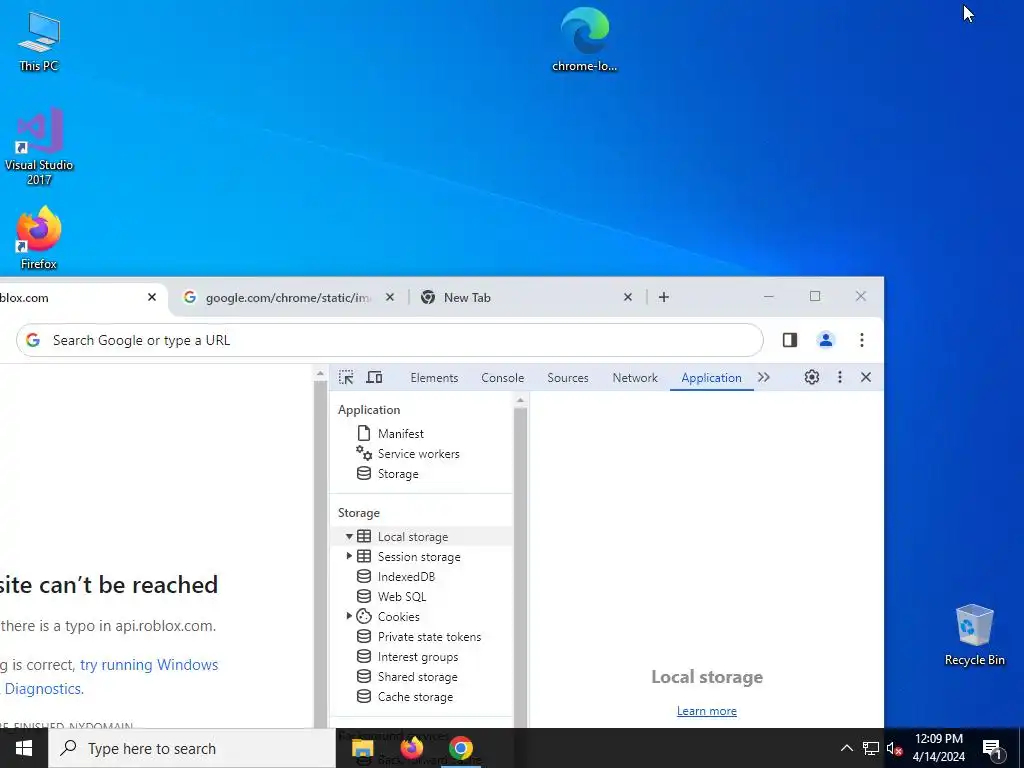Toggle the device toolbar icon in DevTools
Viewport: 1024px width, 768px height.
click(x=374, y=377)
